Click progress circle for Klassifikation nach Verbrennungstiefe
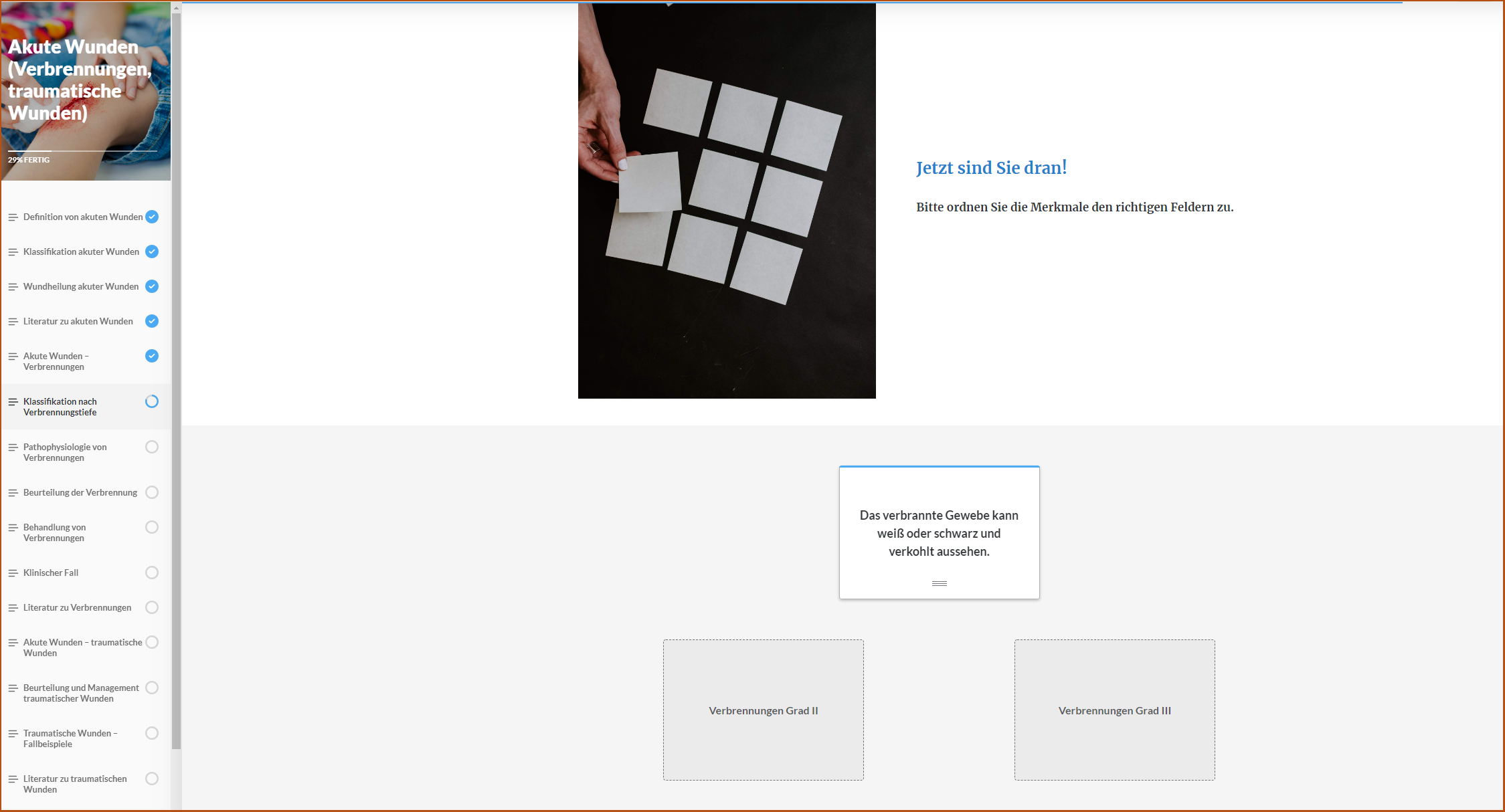Image resolution: width=1505 pixels, height=812 pixels. point(152,401)
